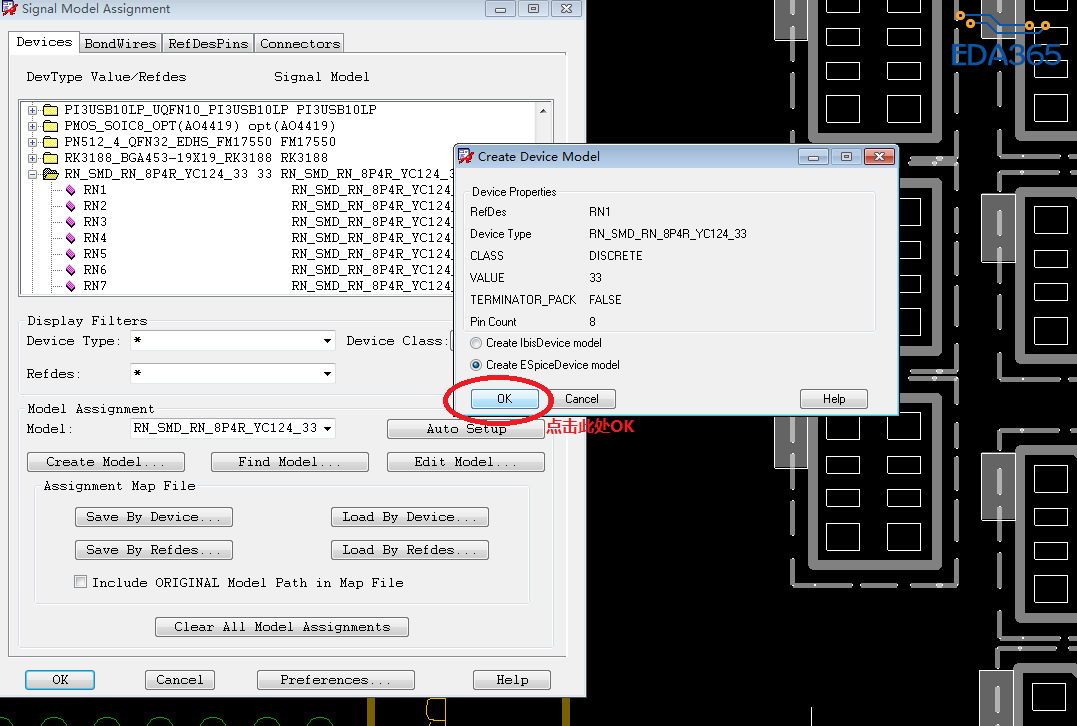The height and width of the screenshot is (726, 1077).
Task: Enable Include ORIGINAL Model Path checkbox
Action: click(x=80, y=582)
